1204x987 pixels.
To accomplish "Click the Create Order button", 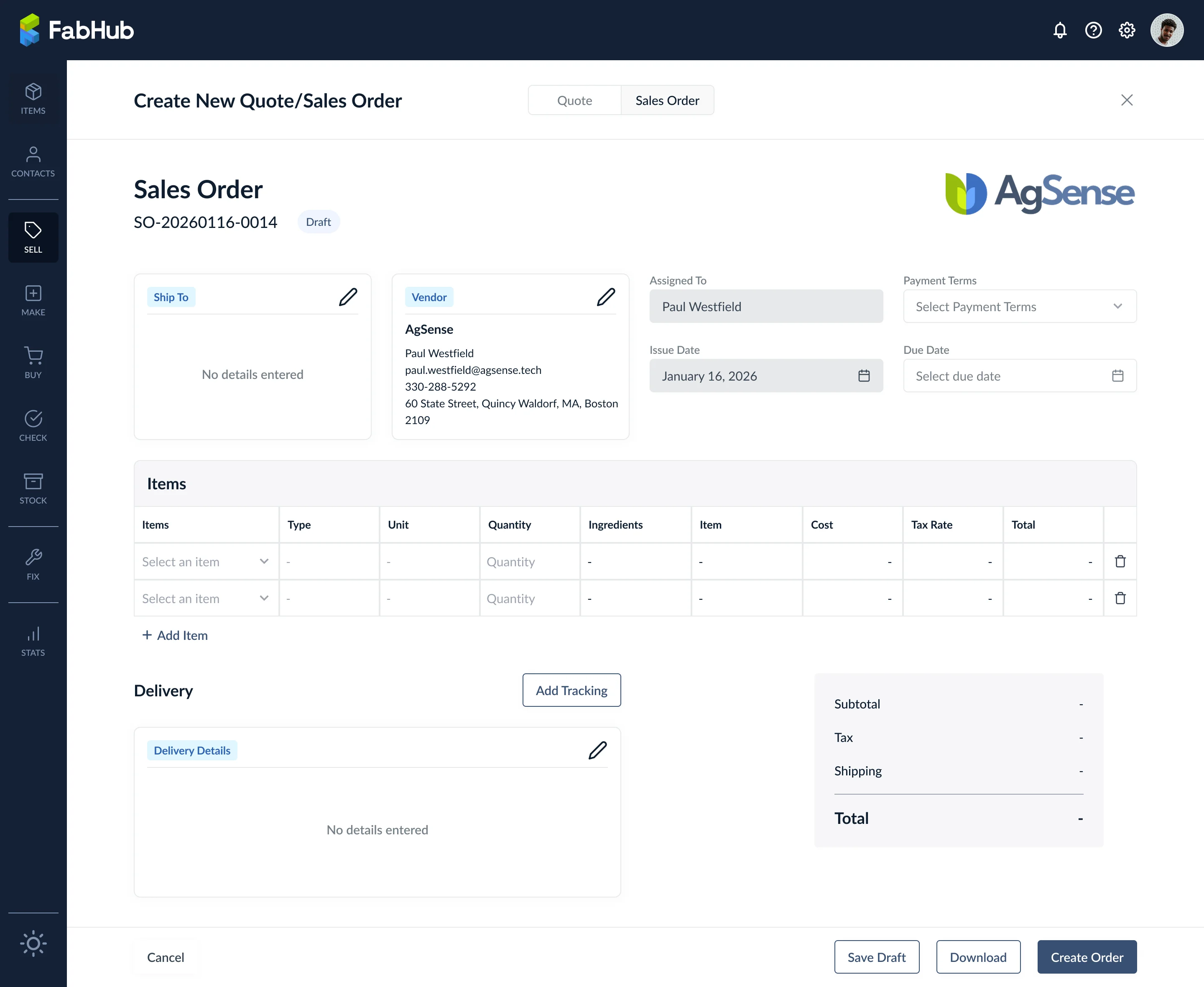I will (1087, 957).
